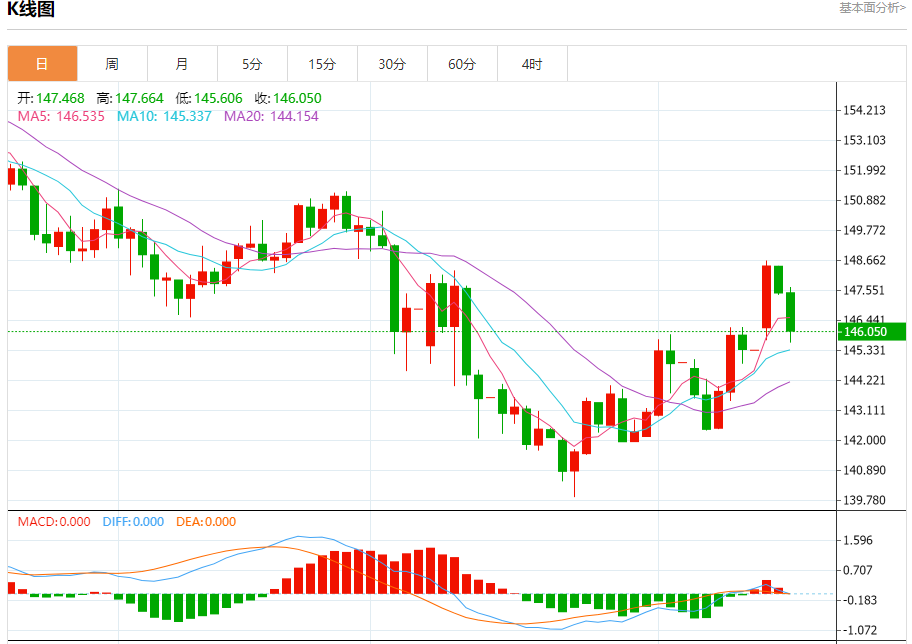Click the DEA:0.000 indicator label

206,522
